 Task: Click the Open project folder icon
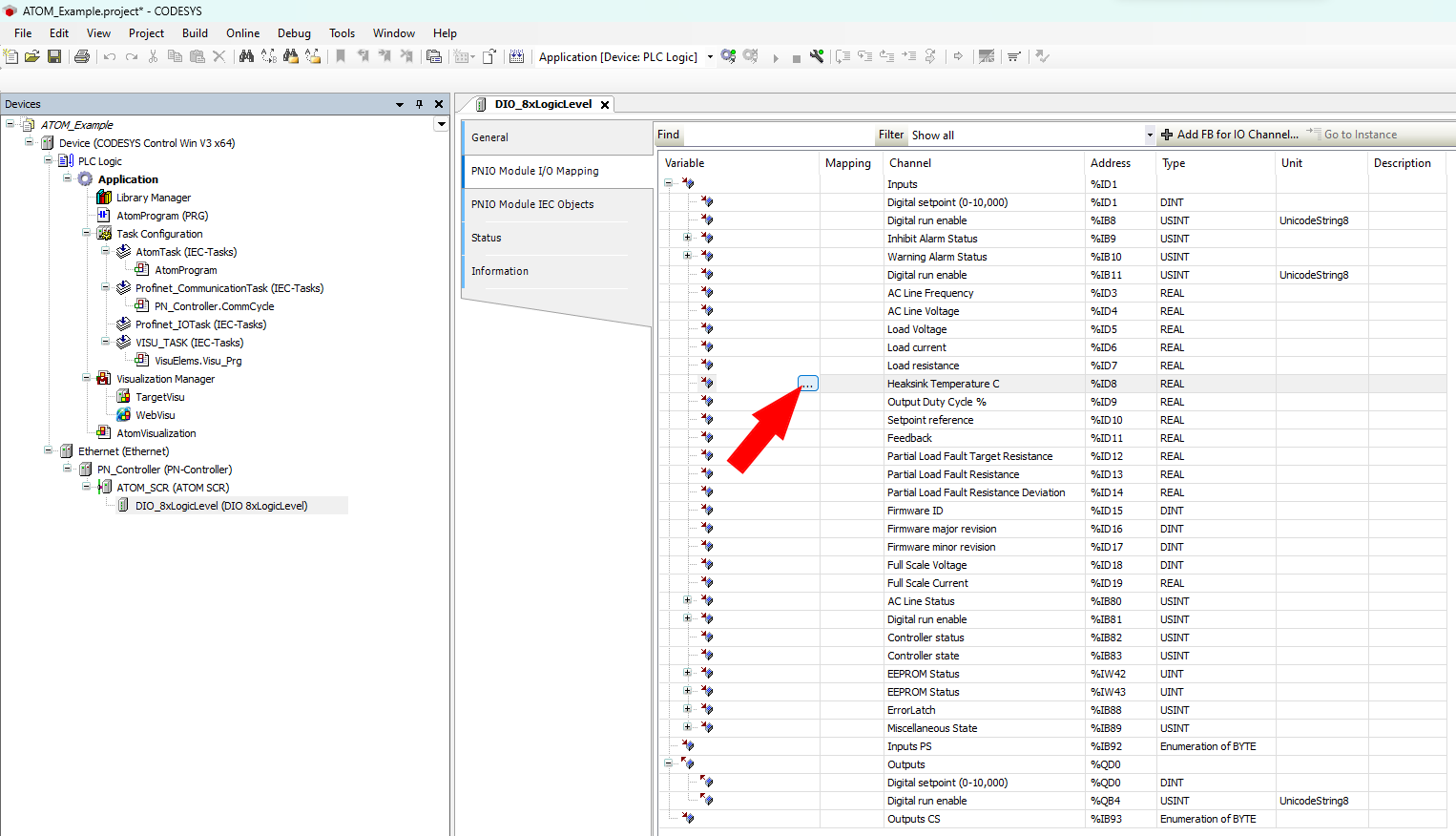(x=32, y=57)
